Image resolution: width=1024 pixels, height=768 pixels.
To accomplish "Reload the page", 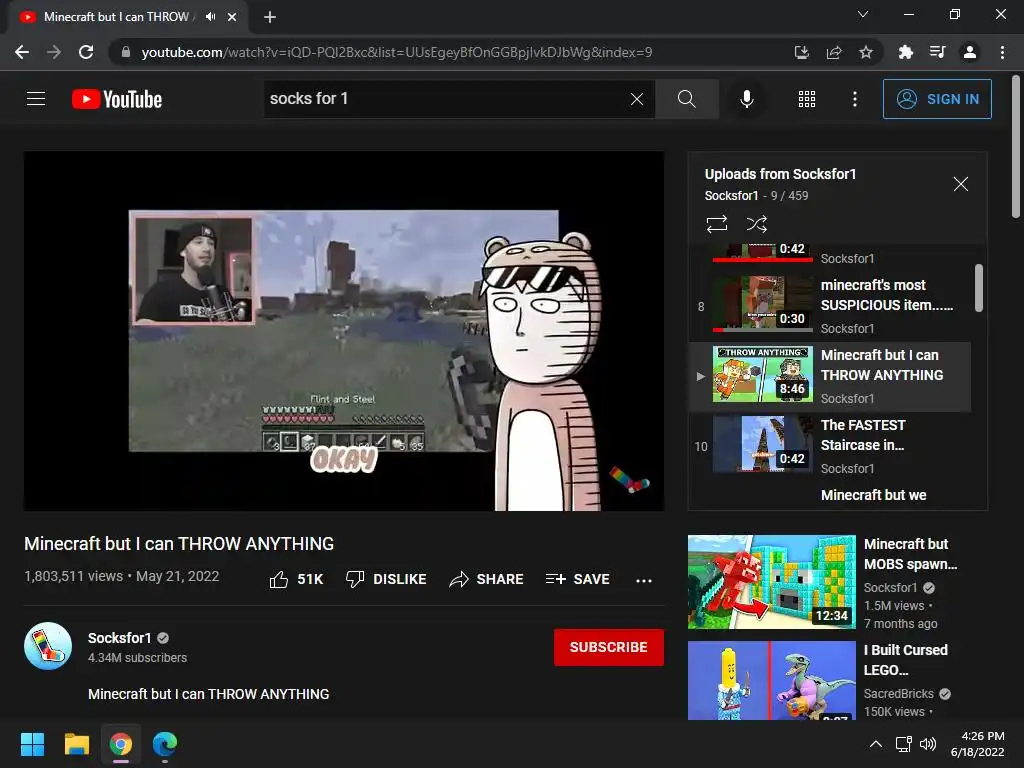I will pyautogui.click(x=86, y=52).
